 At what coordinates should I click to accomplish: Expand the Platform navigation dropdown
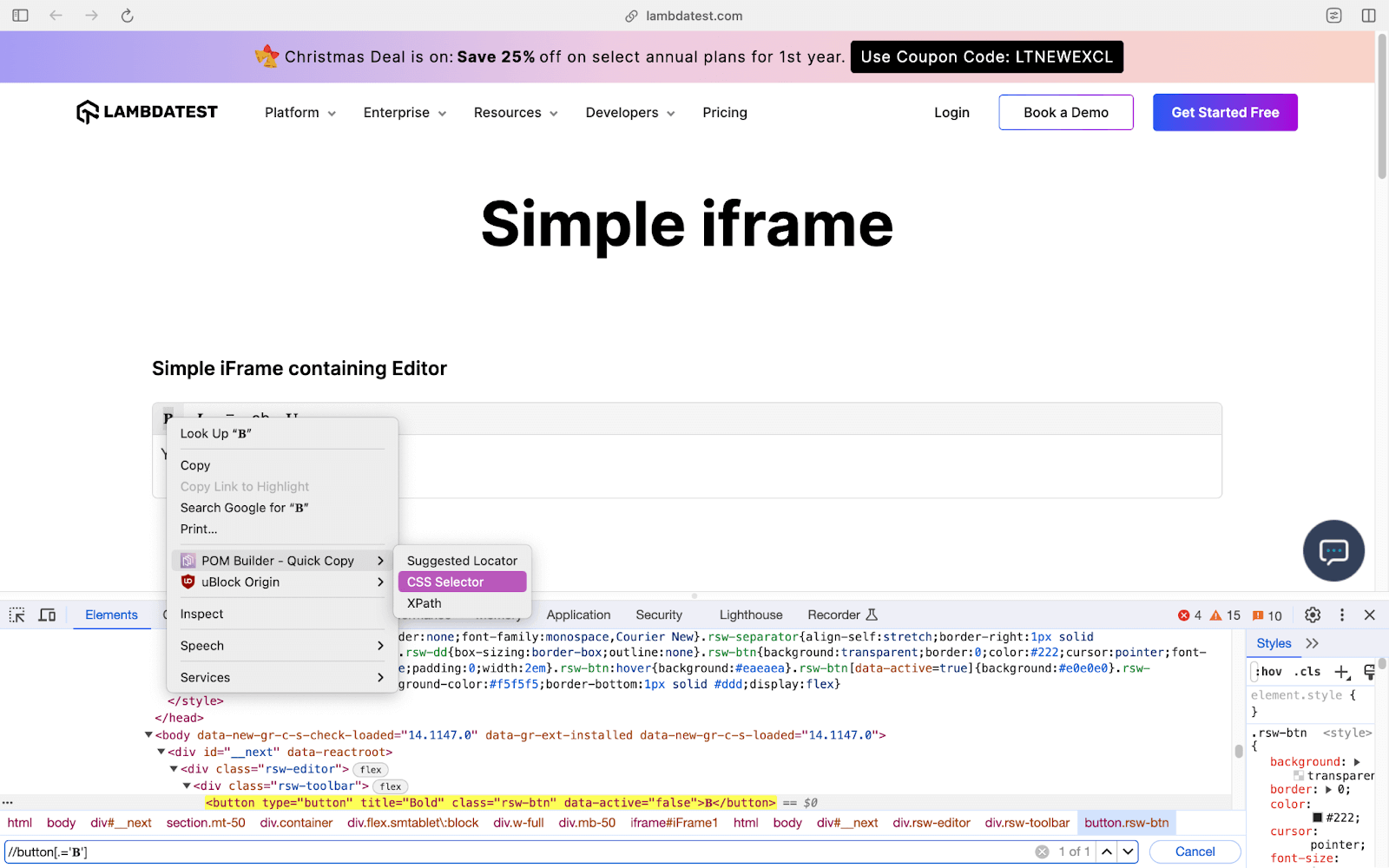(299, 112)
